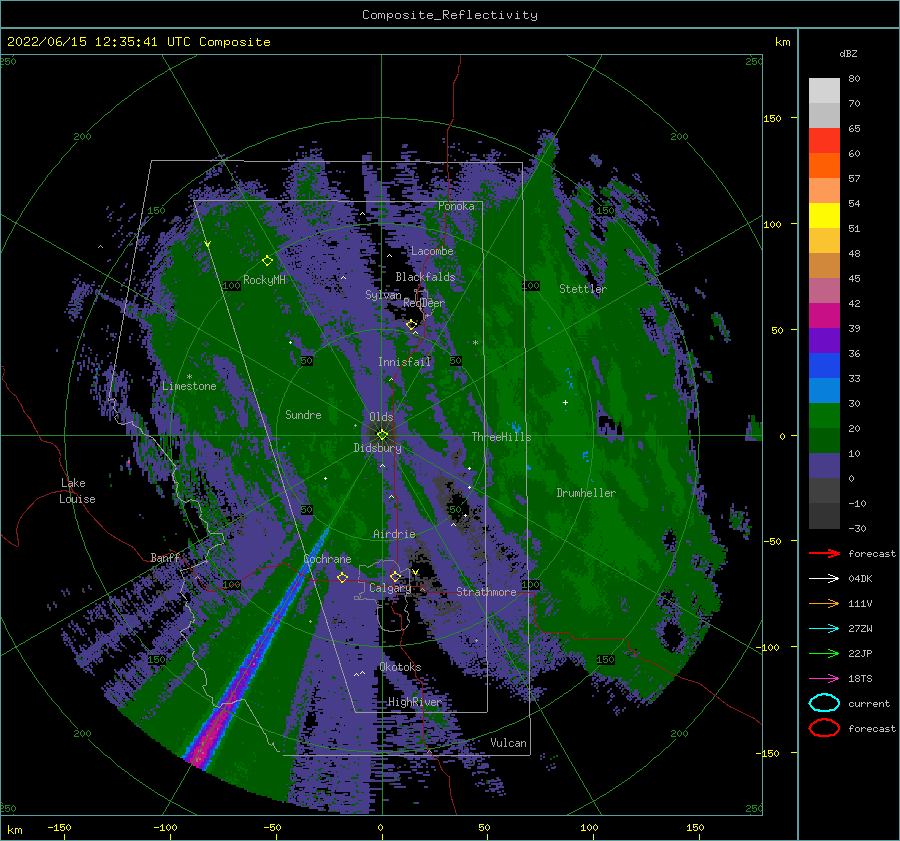Click yellow diamond marker below RedDeer
Viewport: 900px width, 841px height.
[411, 325]
